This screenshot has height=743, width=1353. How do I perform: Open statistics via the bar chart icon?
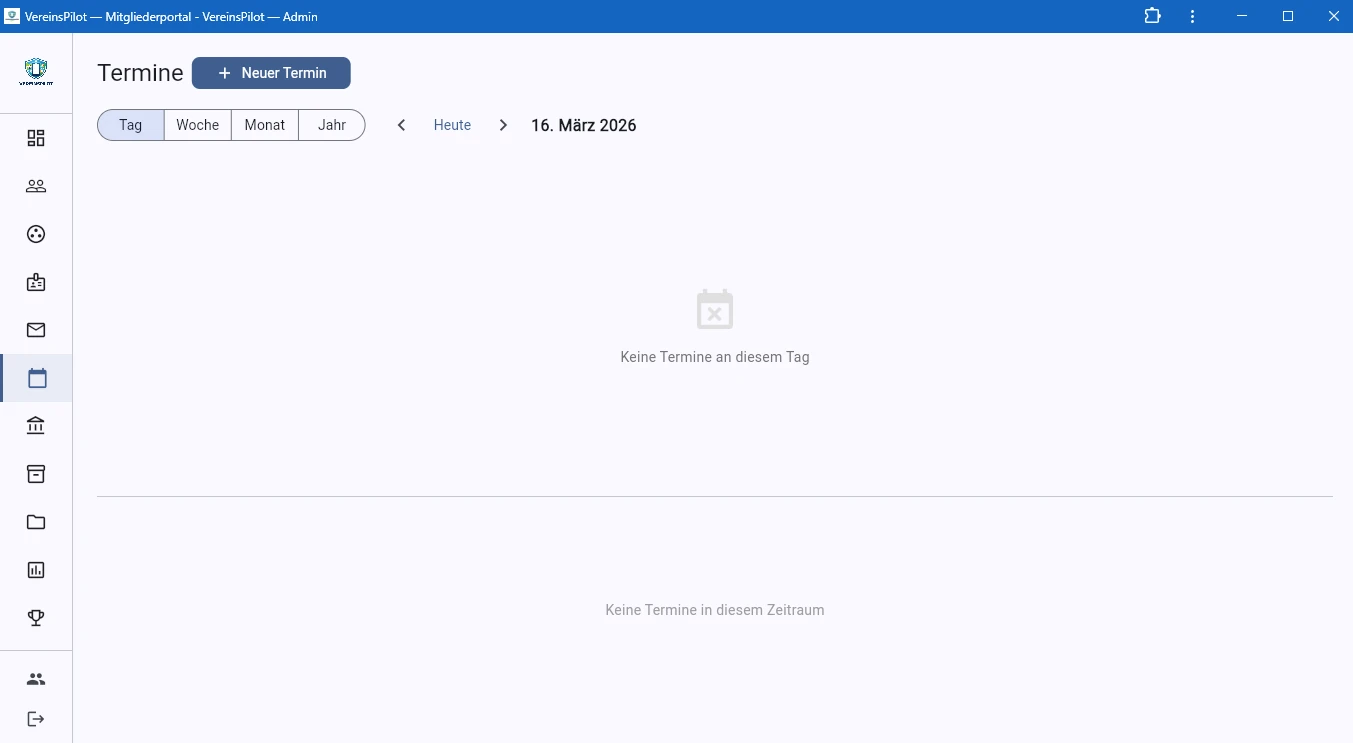[36, 570]
